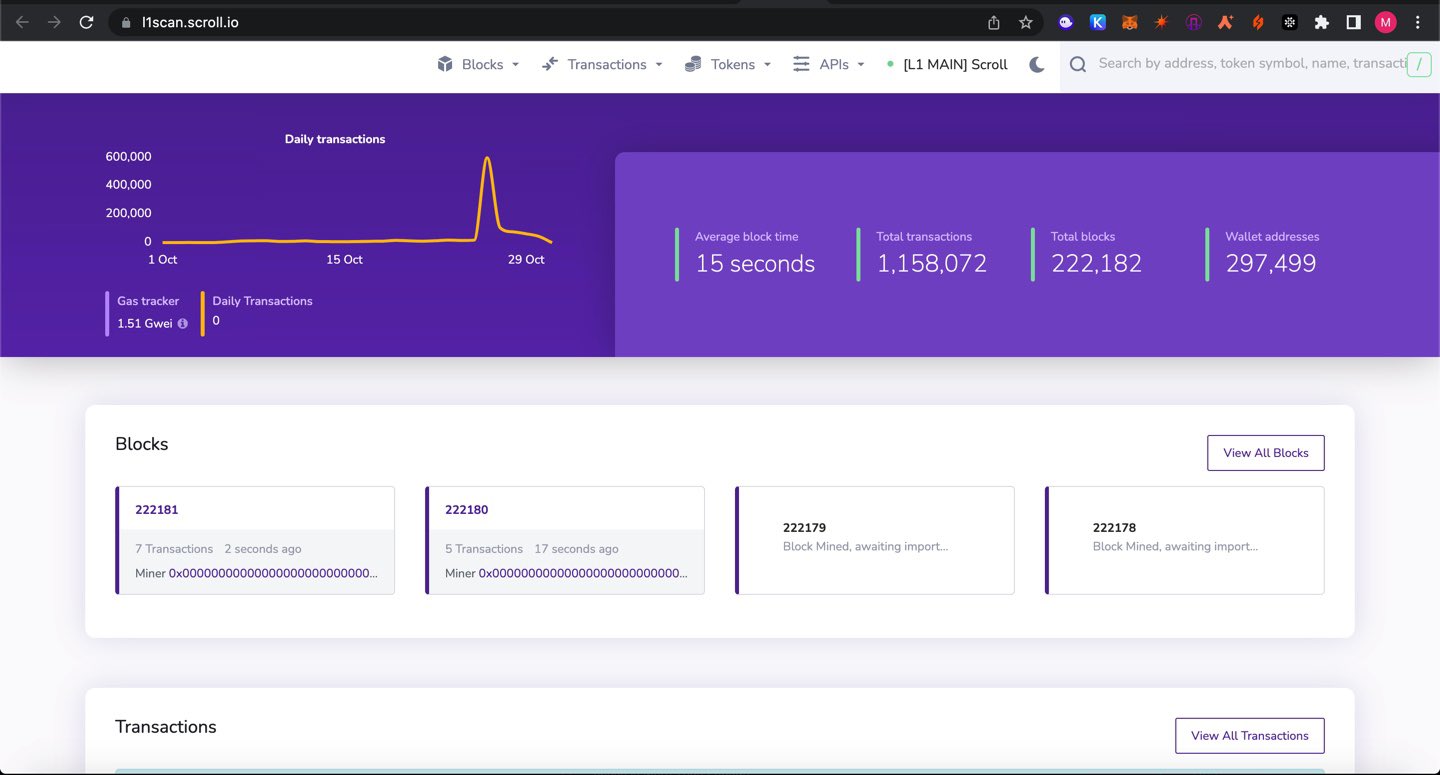Click the Tokens coins icon in navbar

pyautogui.click(x=693, y=64)
